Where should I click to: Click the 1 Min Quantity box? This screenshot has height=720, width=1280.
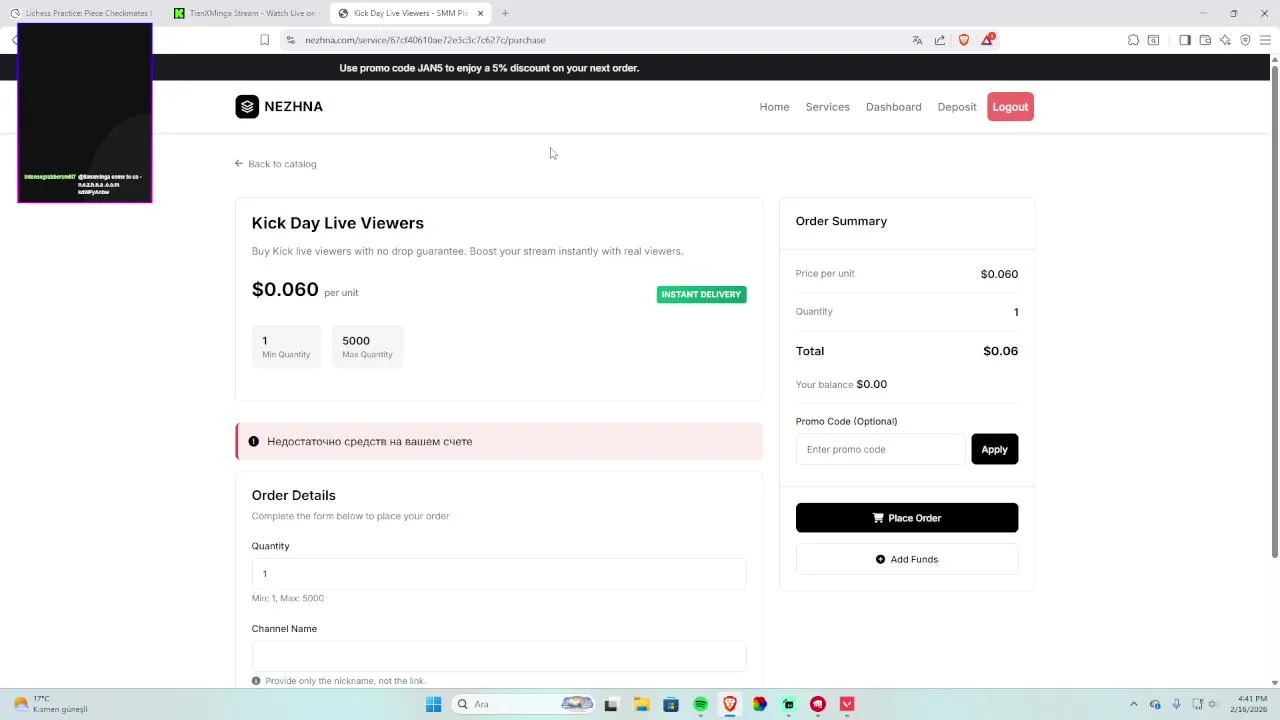point(286,346)
